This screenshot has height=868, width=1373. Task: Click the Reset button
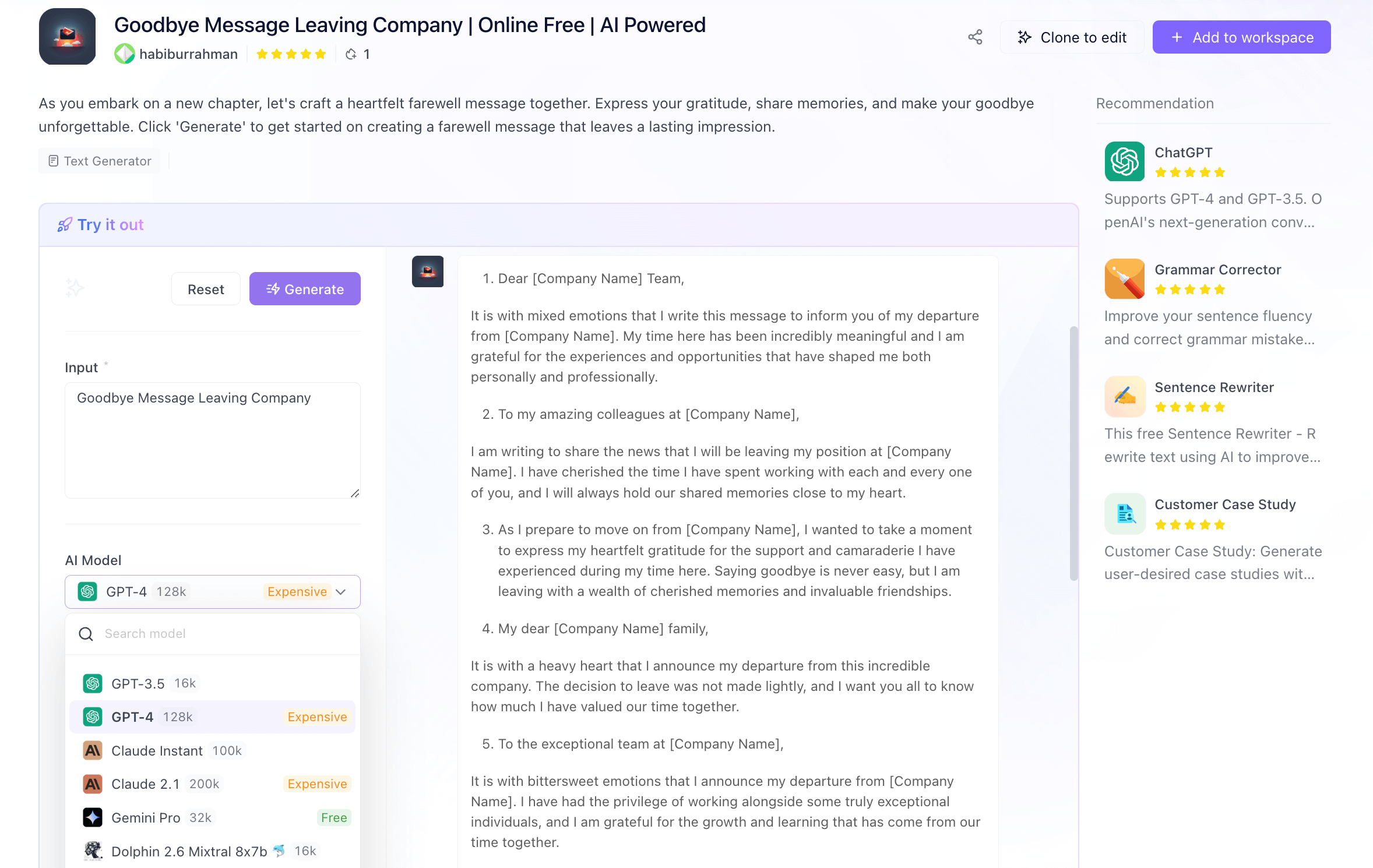[206, 289]
